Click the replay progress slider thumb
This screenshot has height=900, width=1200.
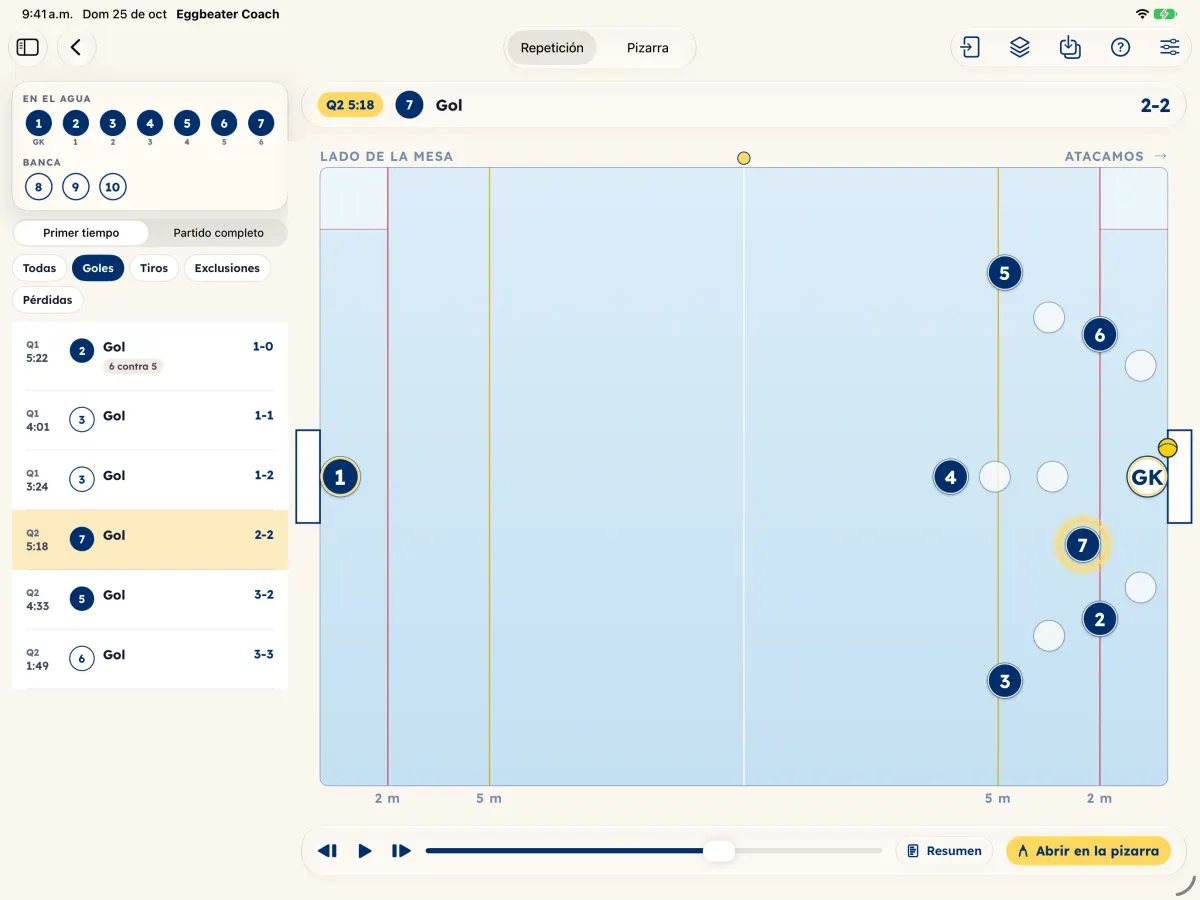click(719, 851)
